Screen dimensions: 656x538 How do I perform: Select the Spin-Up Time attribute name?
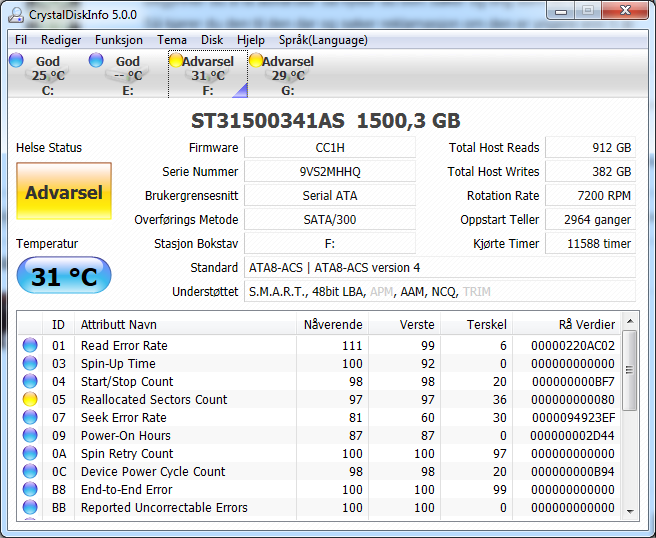pyautogui.click(x=118, y=364)
